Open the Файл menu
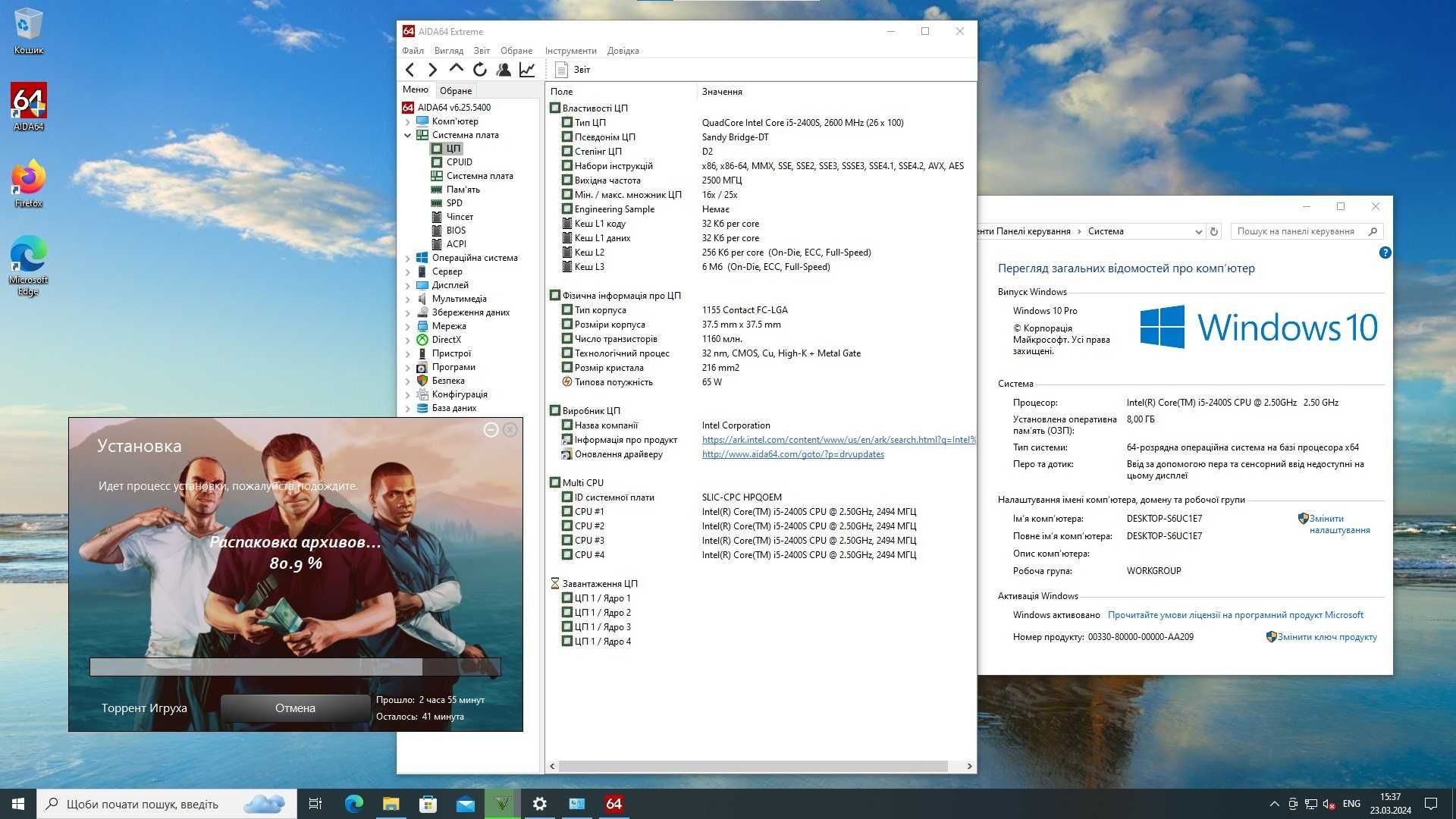Screen dimensions: 1456x819 pyautogui.click(x=413, y=51)
